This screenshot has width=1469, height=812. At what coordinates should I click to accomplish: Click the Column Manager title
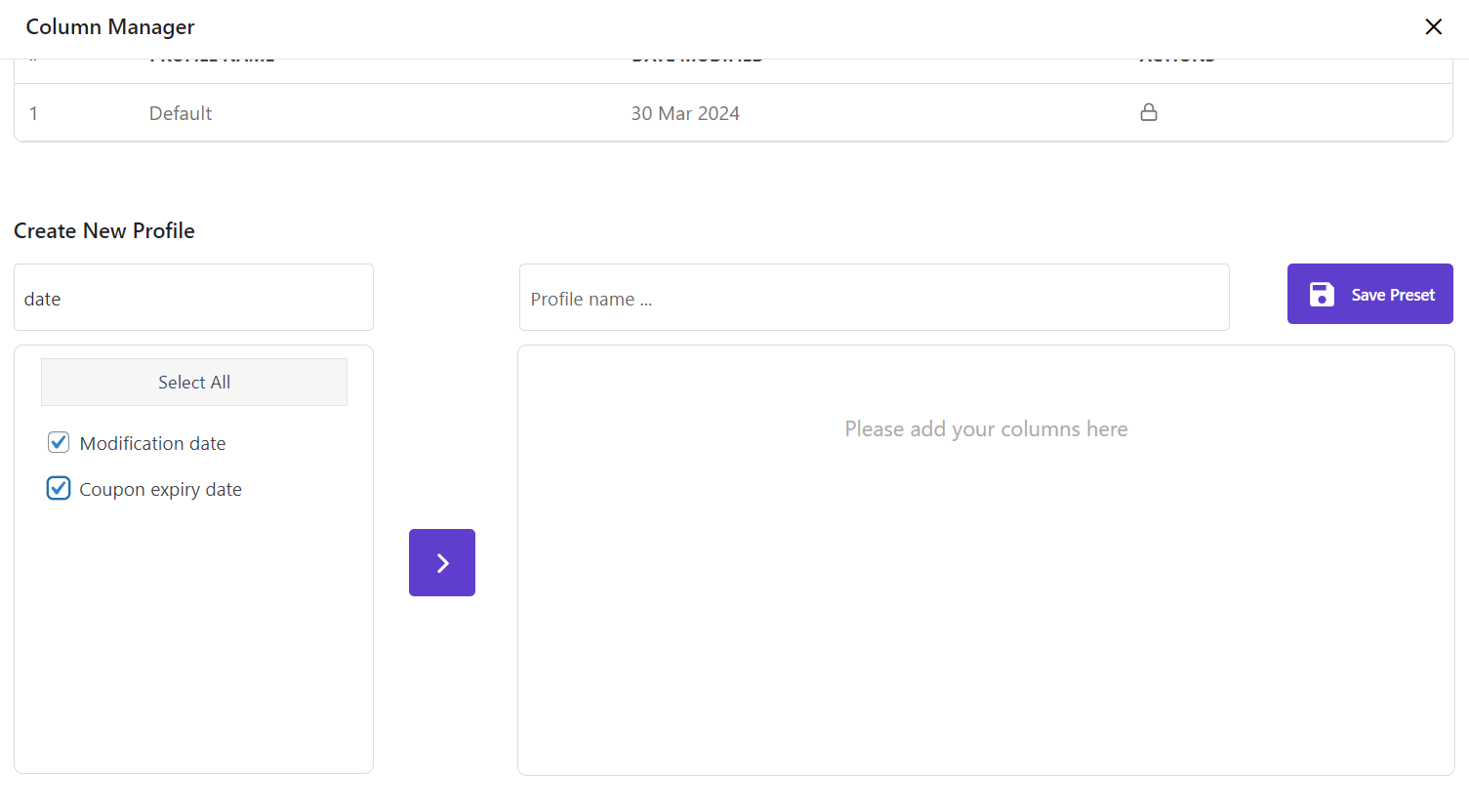coord(110,27)
